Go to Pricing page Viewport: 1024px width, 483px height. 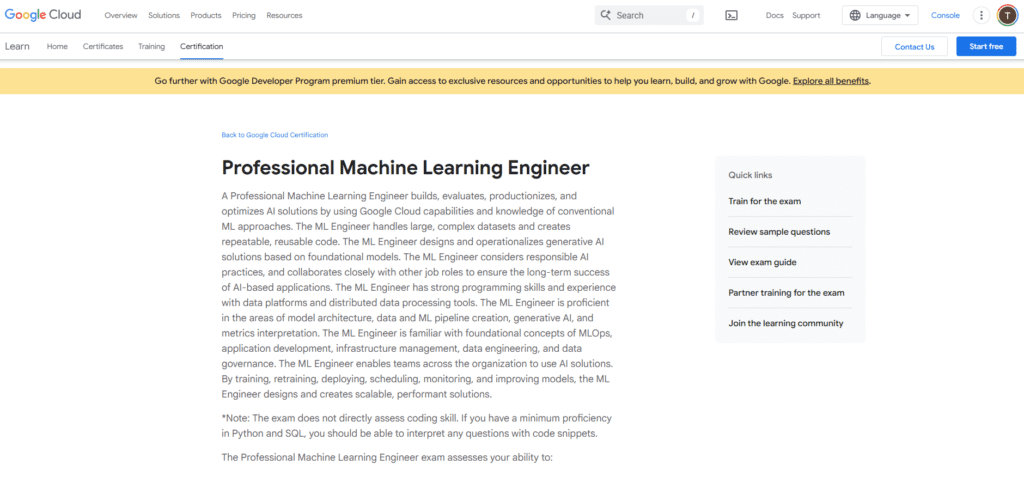pos(244,16)
